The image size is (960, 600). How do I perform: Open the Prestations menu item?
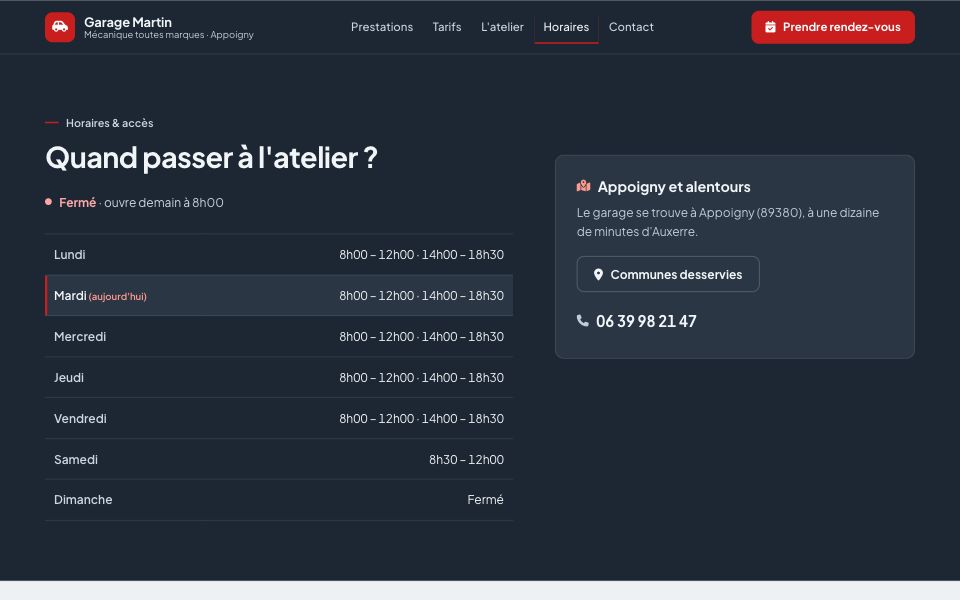coord(381,27)
